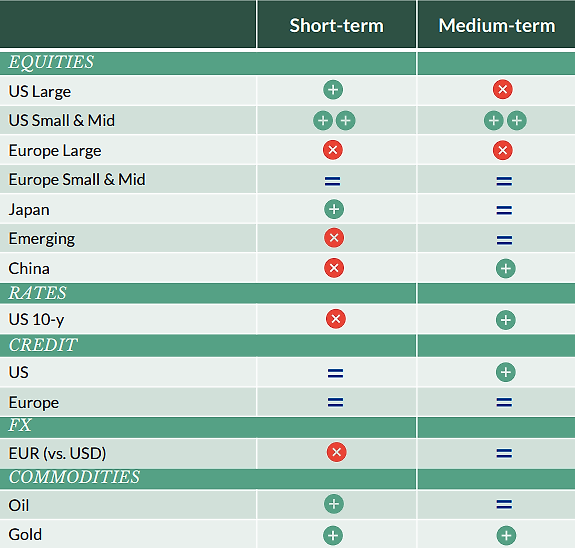This screenshot has height=548, width=575.
Task: Click Emerging medium-term equals sign
Action: tap(504, 240)
